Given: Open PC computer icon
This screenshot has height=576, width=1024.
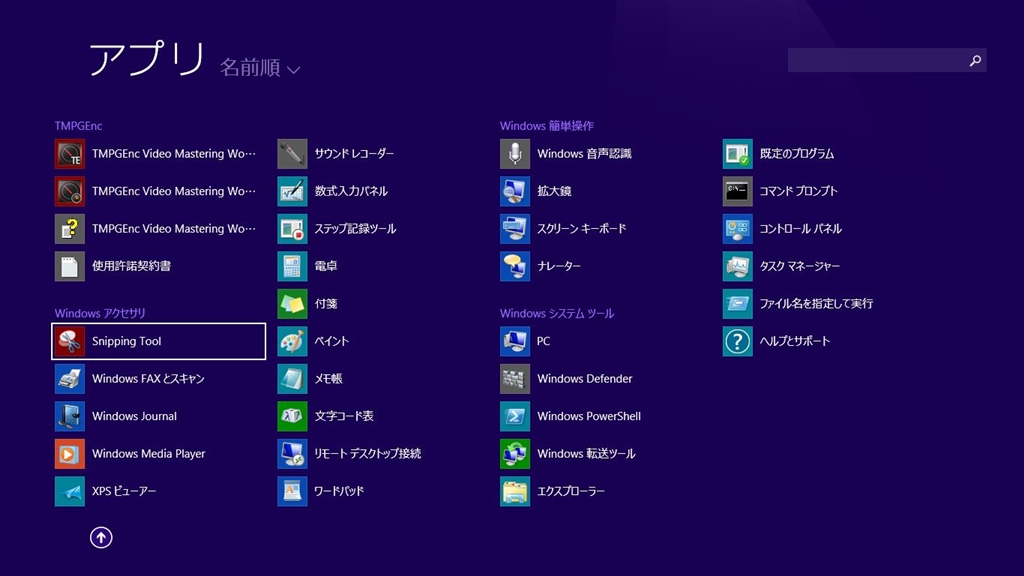Looking at the screenshot, I should point(515,341).
